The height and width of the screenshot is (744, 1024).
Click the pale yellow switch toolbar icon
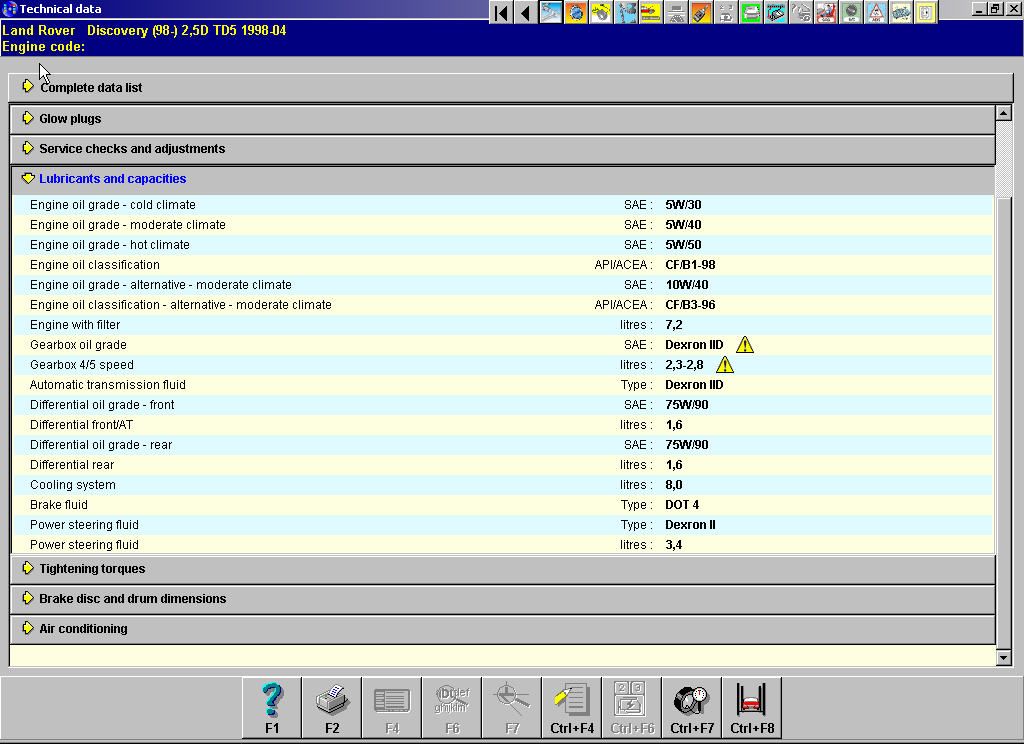[x=926, y=12]
